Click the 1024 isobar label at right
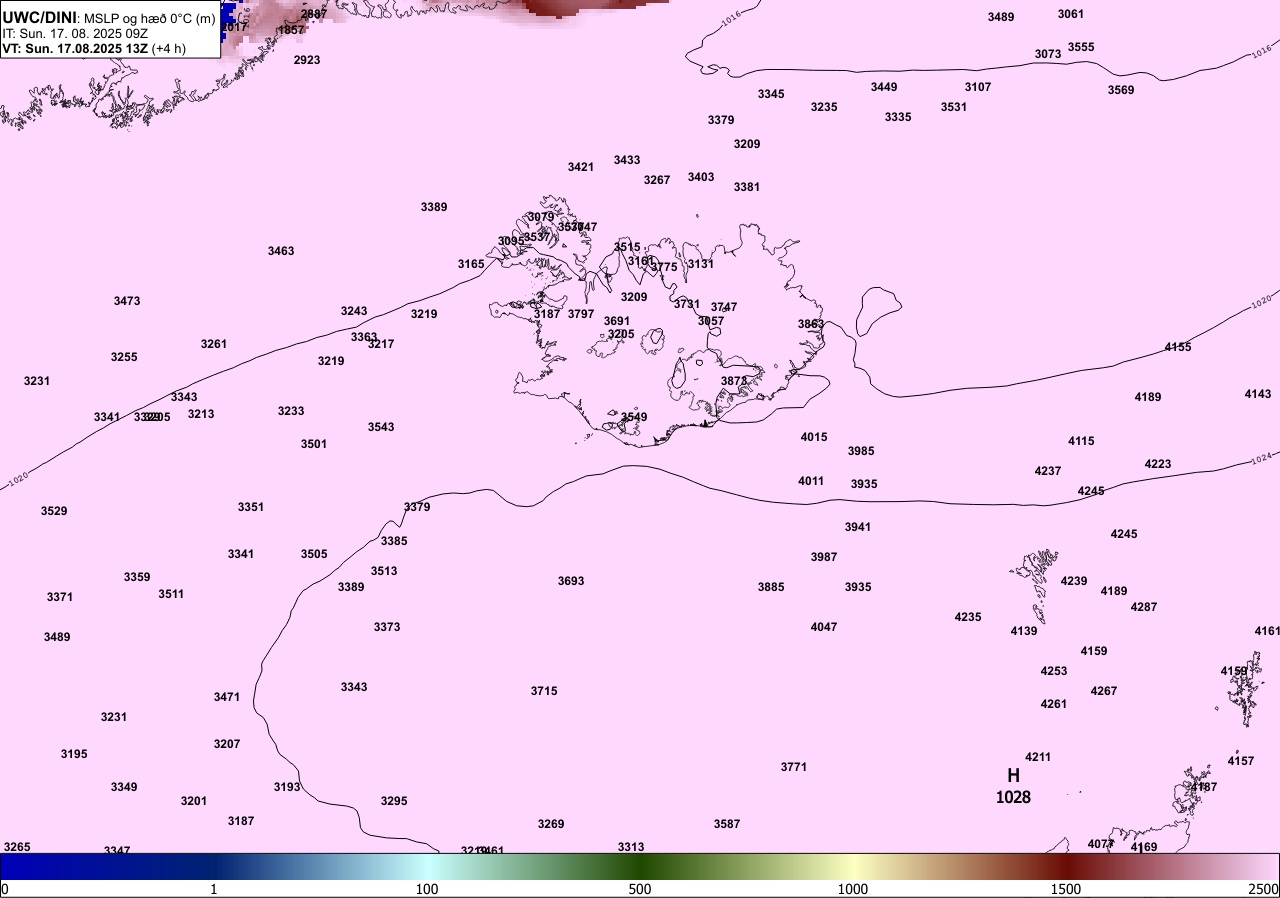 click(1263, 457)
